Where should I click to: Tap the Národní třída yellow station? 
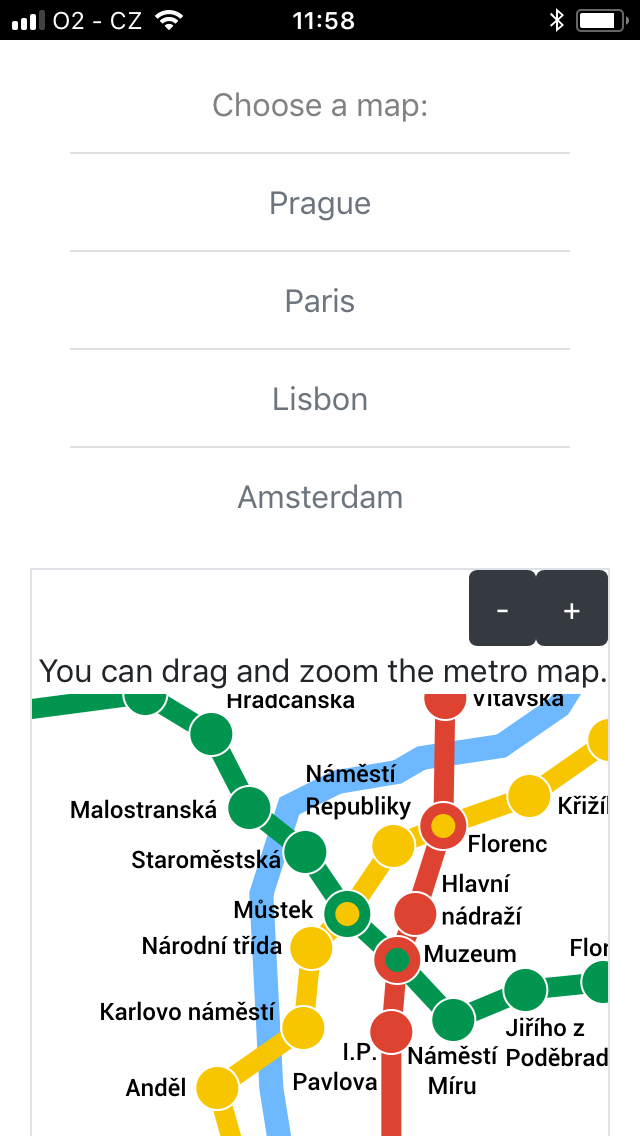point(311,946)
